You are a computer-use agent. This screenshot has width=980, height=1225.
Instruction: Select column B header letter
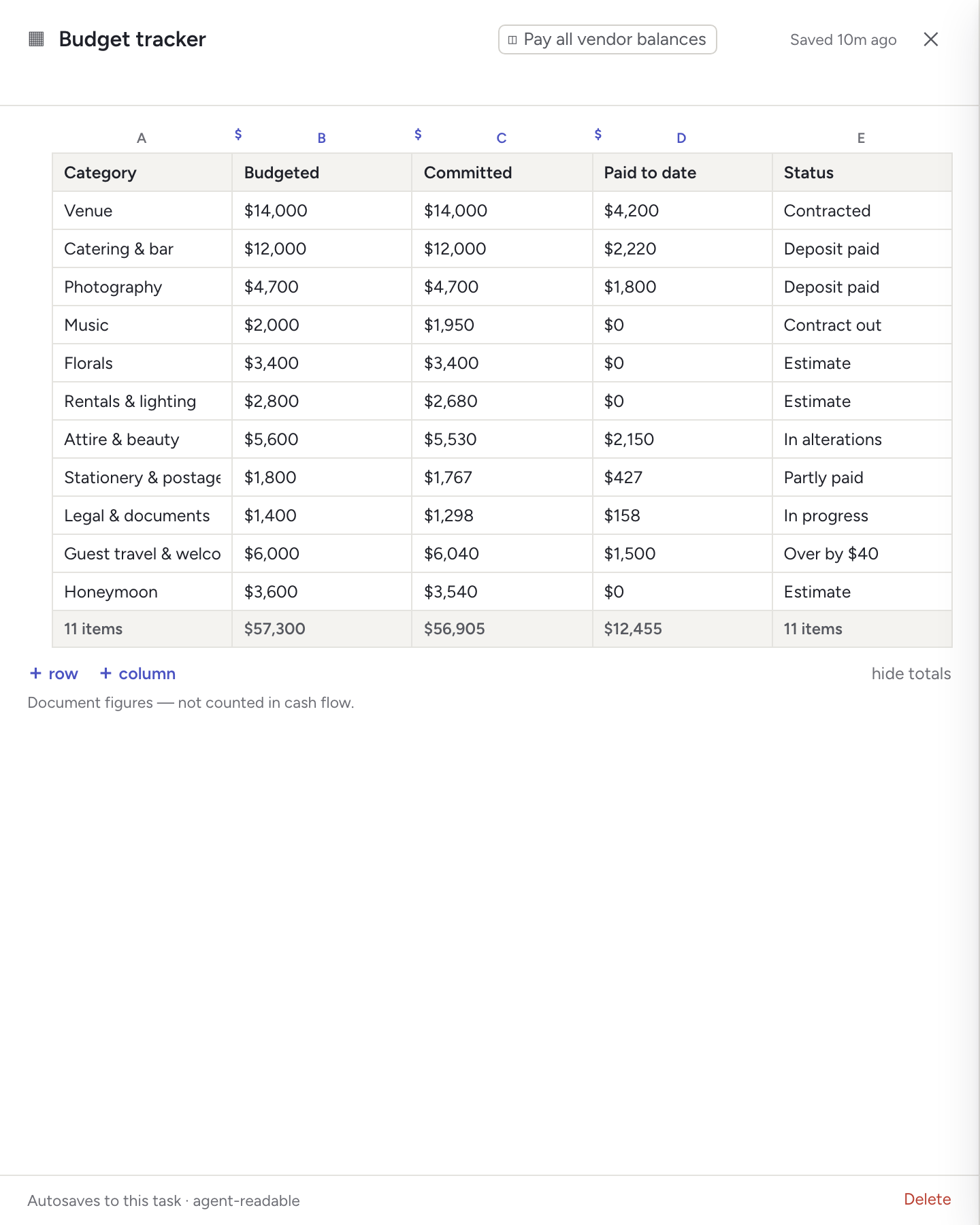(x=322, y=138)
